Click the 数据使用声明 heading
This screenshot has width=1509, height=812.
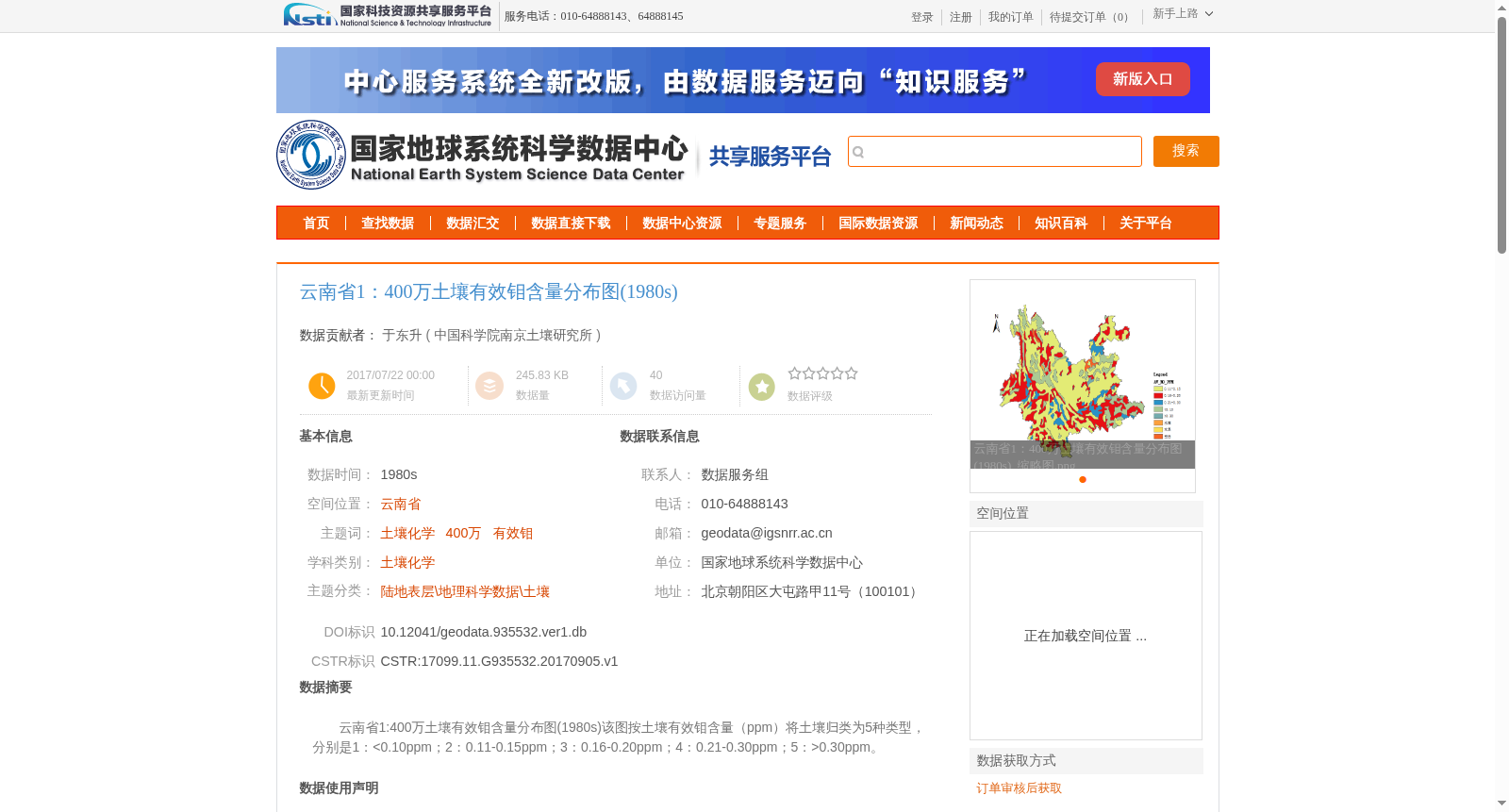pyautogui.click(x=339, y=787)
